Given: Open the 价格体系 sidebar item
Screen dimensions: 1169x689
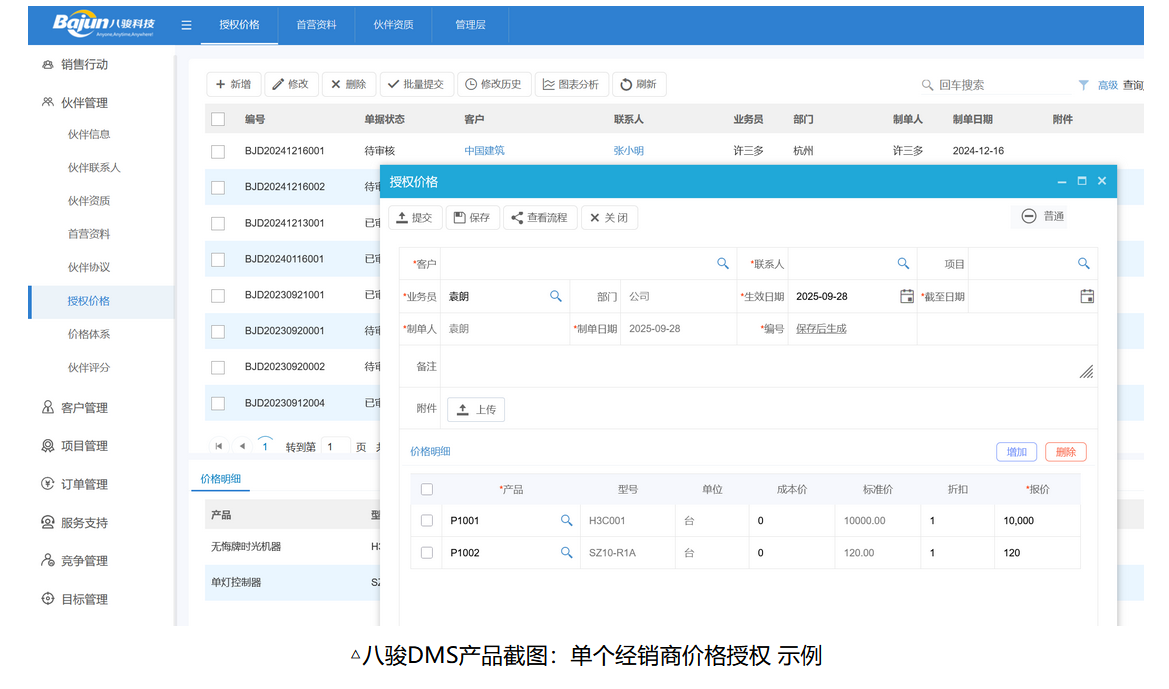Looking at the screenshot, I should click(89, 334).
